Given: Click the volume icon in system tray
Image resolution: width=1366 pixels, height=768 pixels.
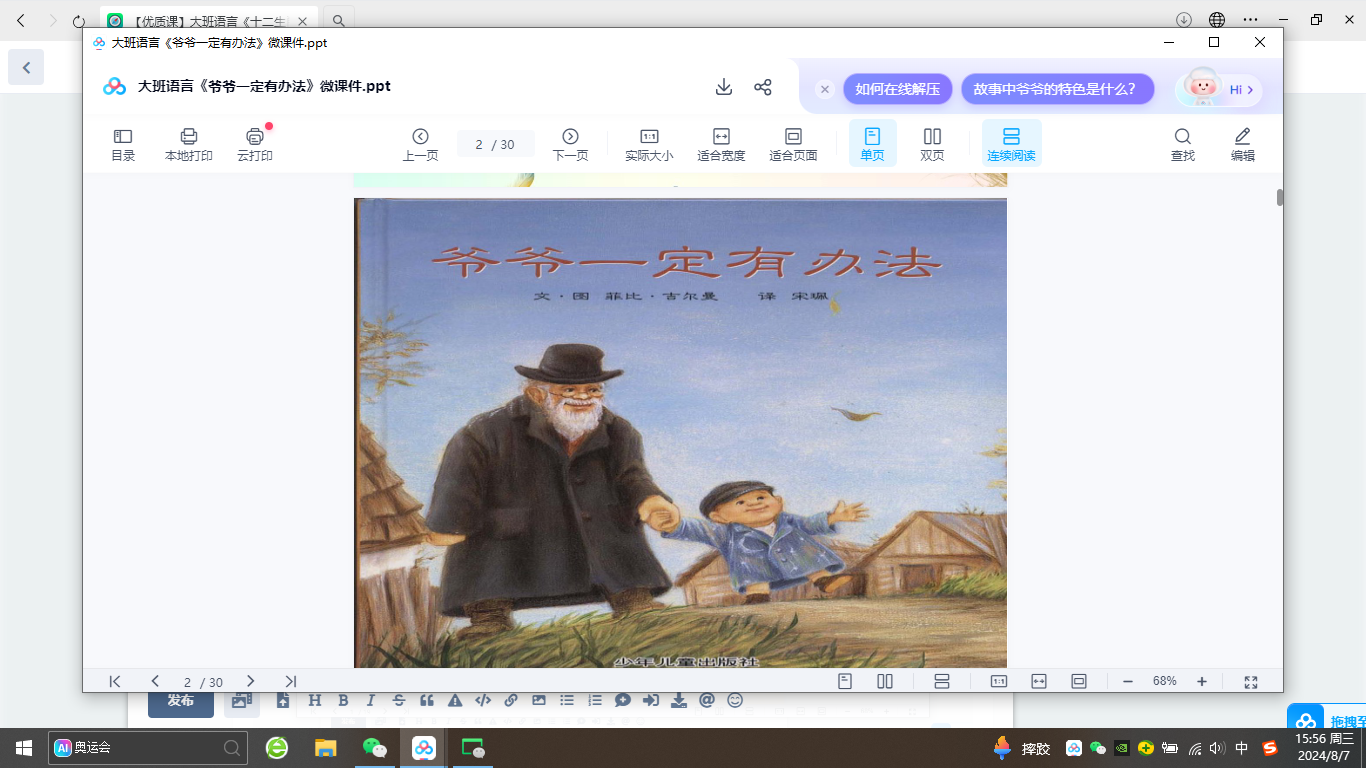Looking at the screenshot, I should coord(1217,748).
